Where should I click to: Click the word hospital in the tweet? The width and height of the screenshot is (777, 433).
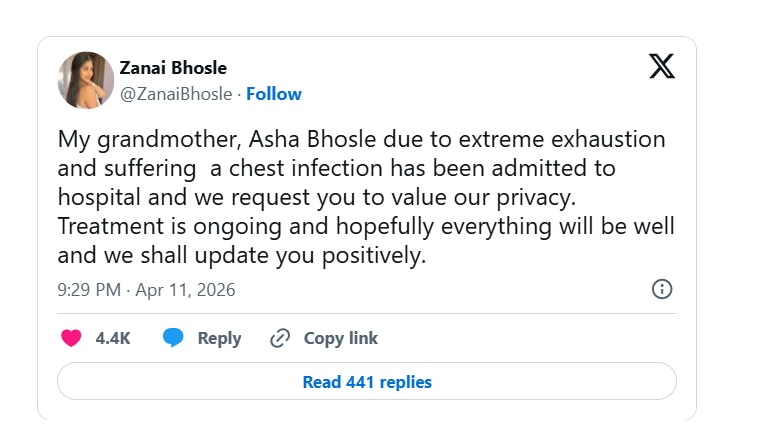98,198
